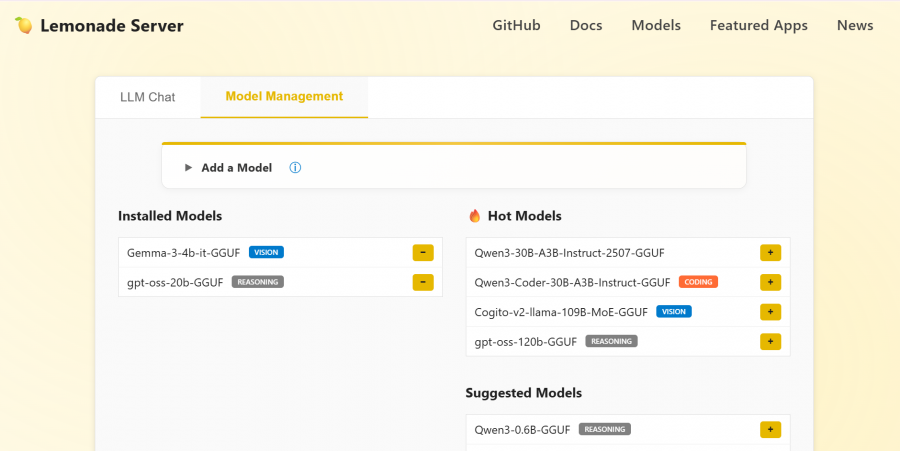
Task: Open the Models navigation link
Action: (x=656, y=26)
